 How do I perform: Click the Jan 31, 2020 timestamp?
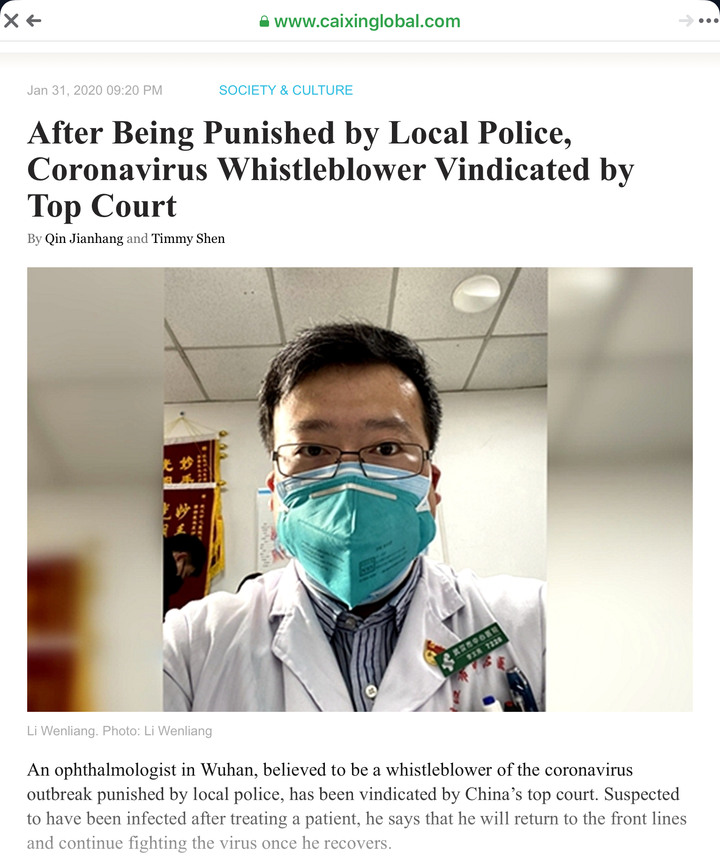[x=95, y=90]
